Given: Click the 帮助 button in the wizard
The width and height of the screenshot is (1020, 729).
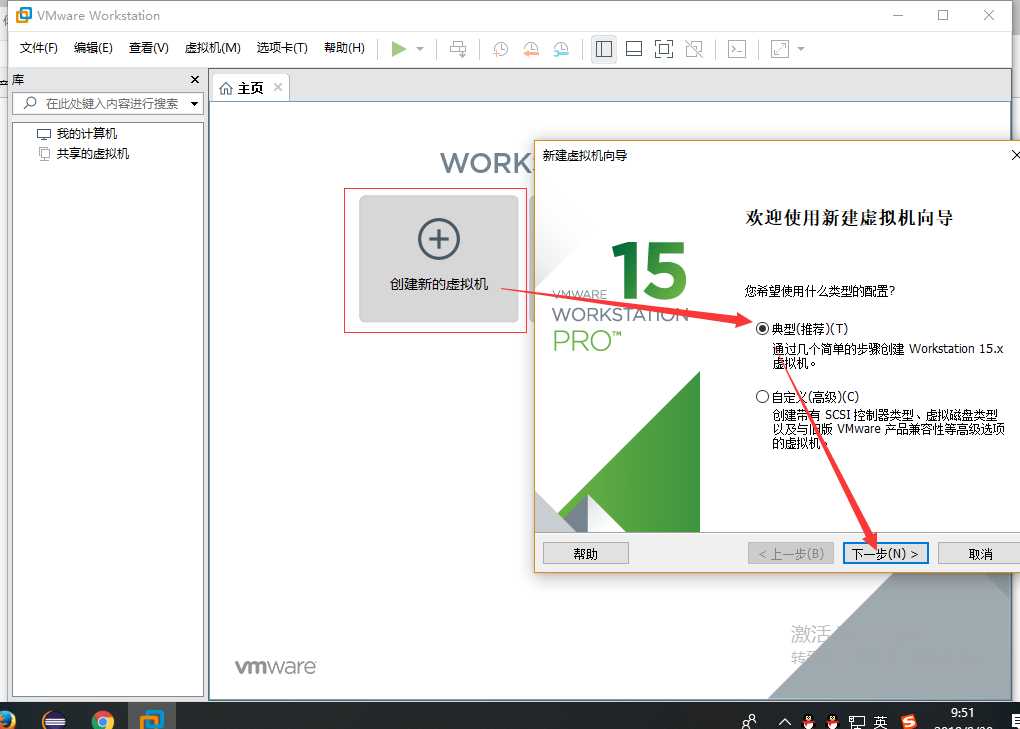Looking at the screenshot, I should [585, 553].
